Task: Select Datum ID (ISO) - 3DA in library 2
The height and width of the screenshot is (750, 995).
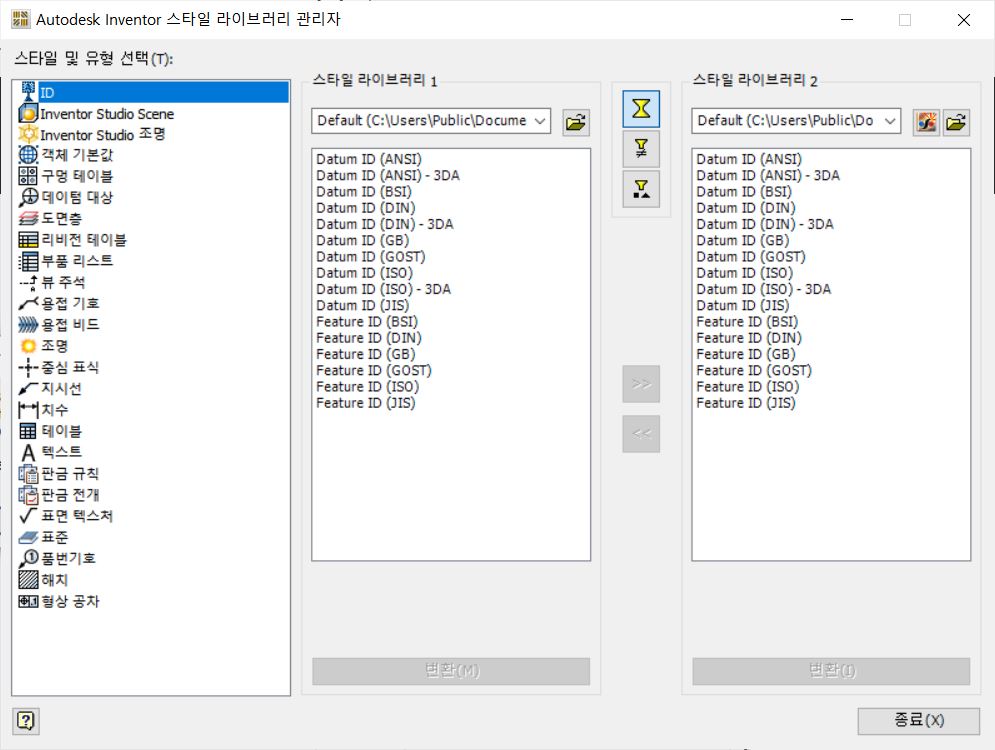Action: click(763, 289)
